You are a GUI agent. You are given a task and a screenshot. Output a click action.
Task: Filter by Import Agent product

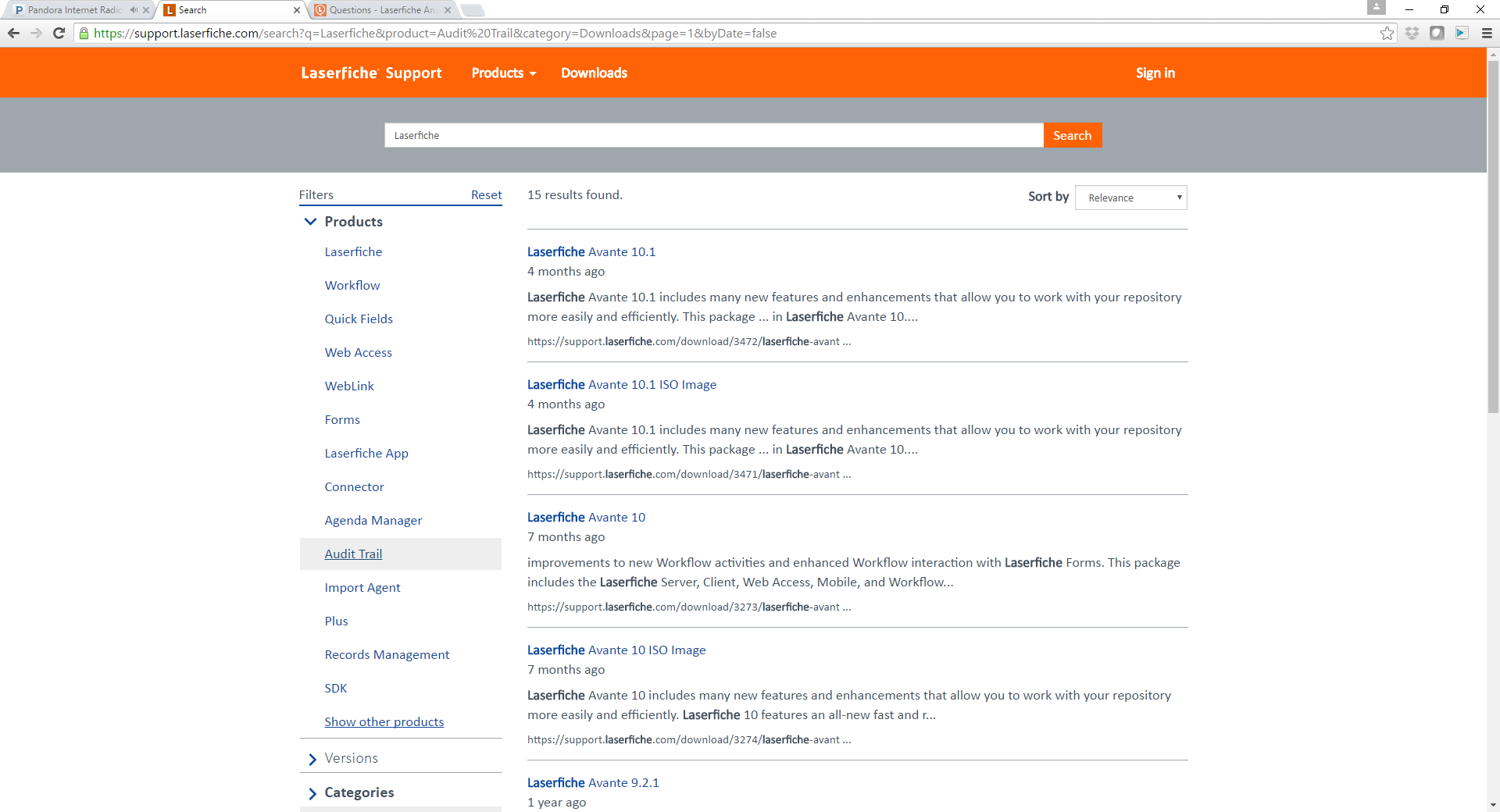[x=362, y=587]
